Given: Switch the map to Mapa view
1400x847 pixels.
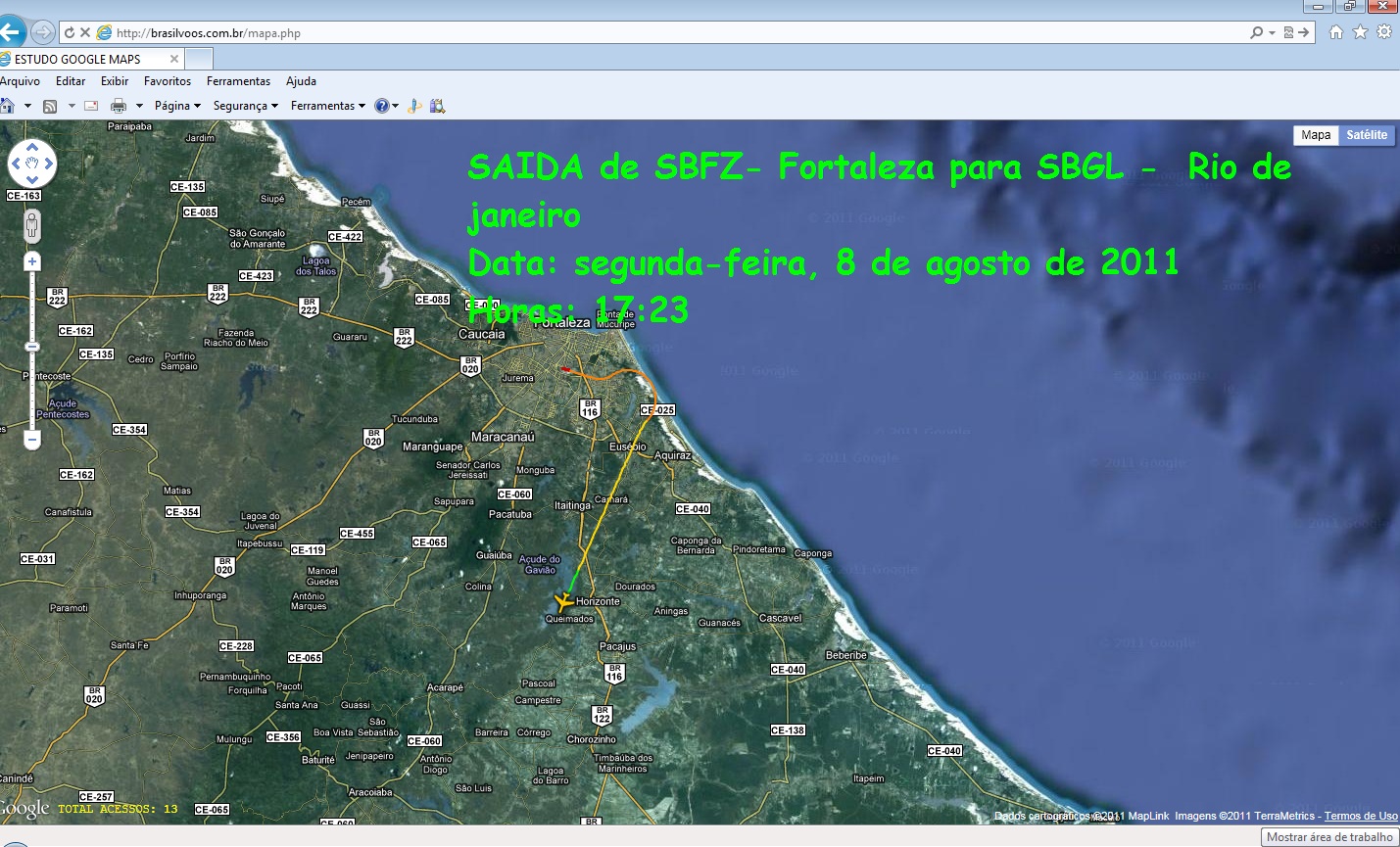Looking at the screenshot, I should (x=1316, y=135).
